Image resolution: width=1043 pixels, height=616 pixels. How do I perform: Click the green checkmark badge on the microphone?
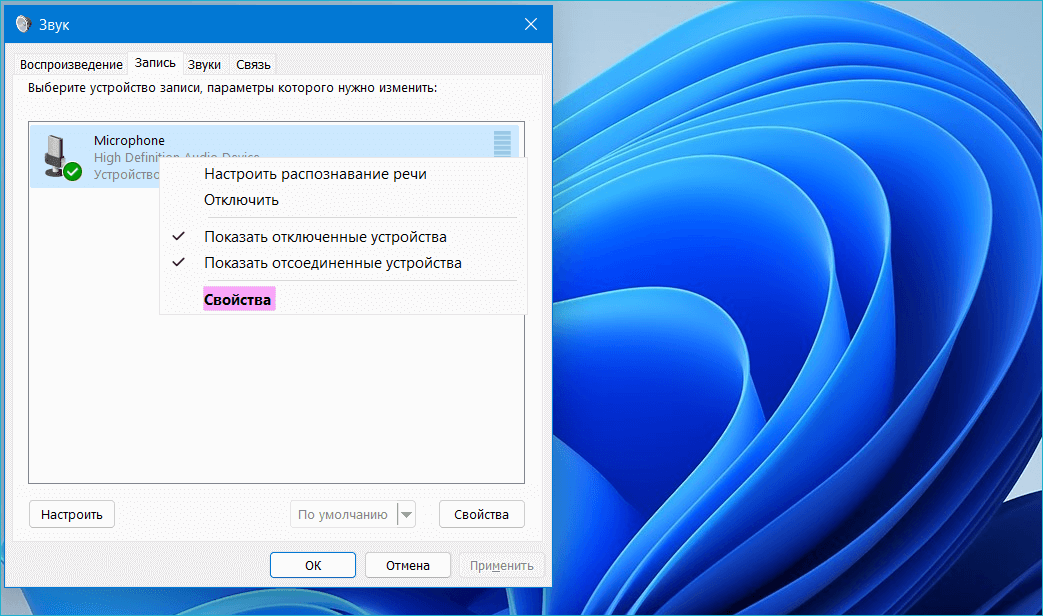click(x=72, y=172)
